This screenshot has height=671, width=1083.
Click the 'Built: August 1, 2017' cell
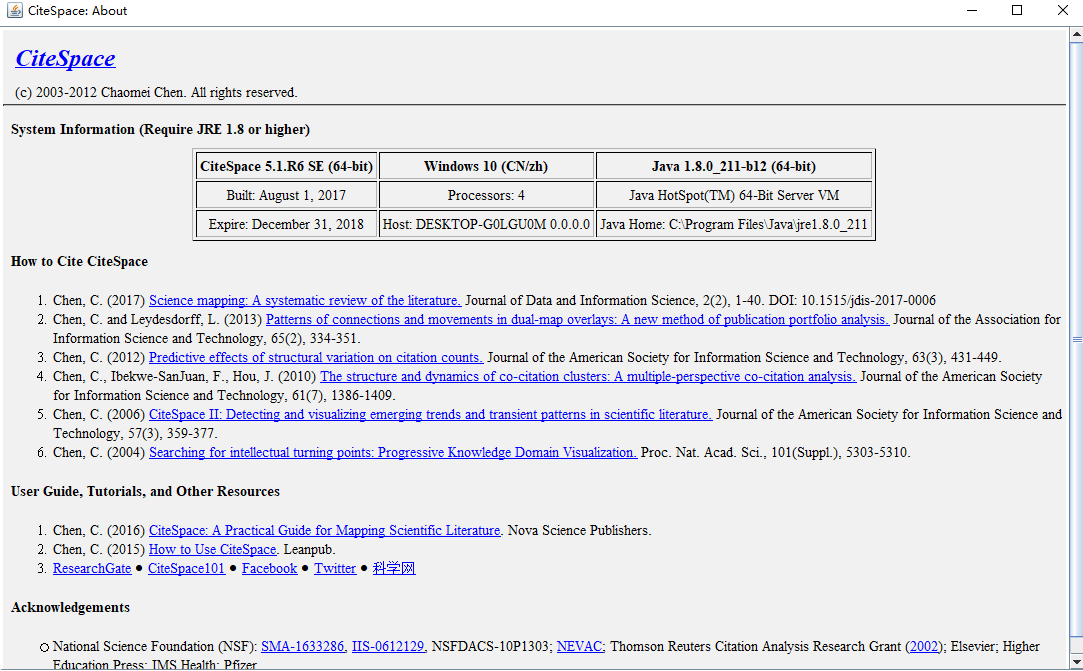[x=286, y=196]
